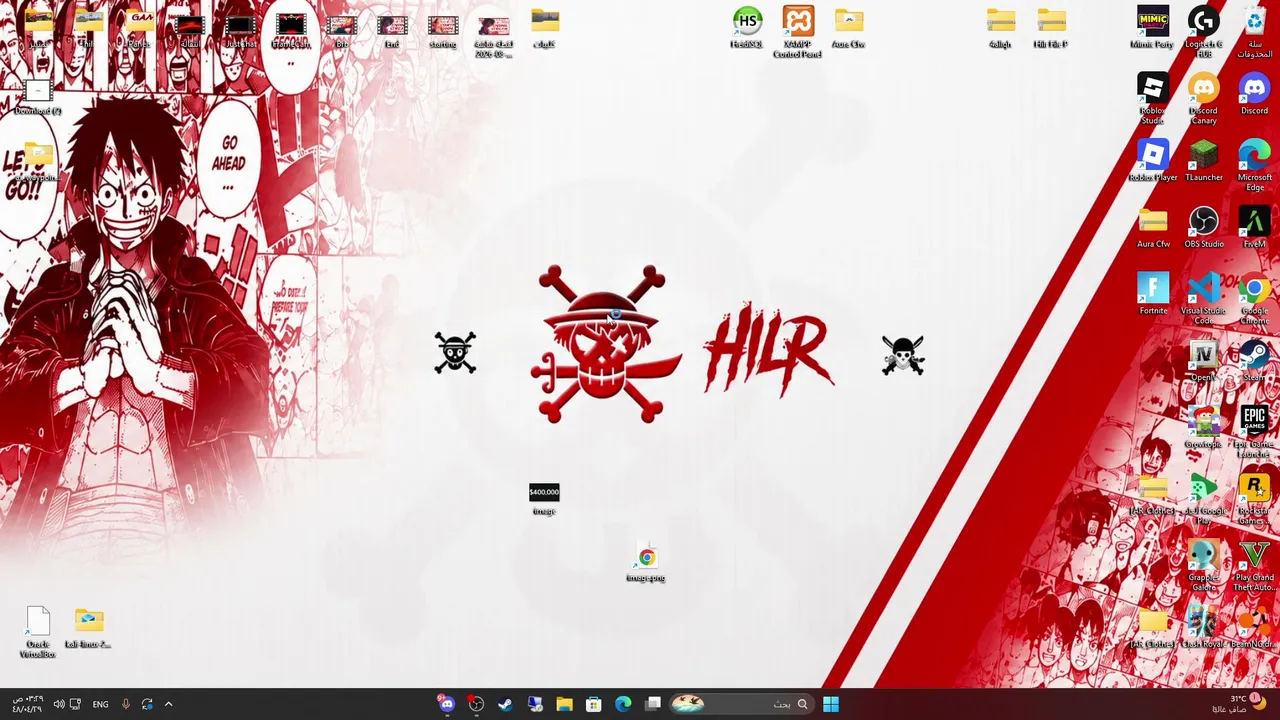Click the BeamNG.drive desktop icon
Screen dimensions: 1280x720
coord(1254,627)
